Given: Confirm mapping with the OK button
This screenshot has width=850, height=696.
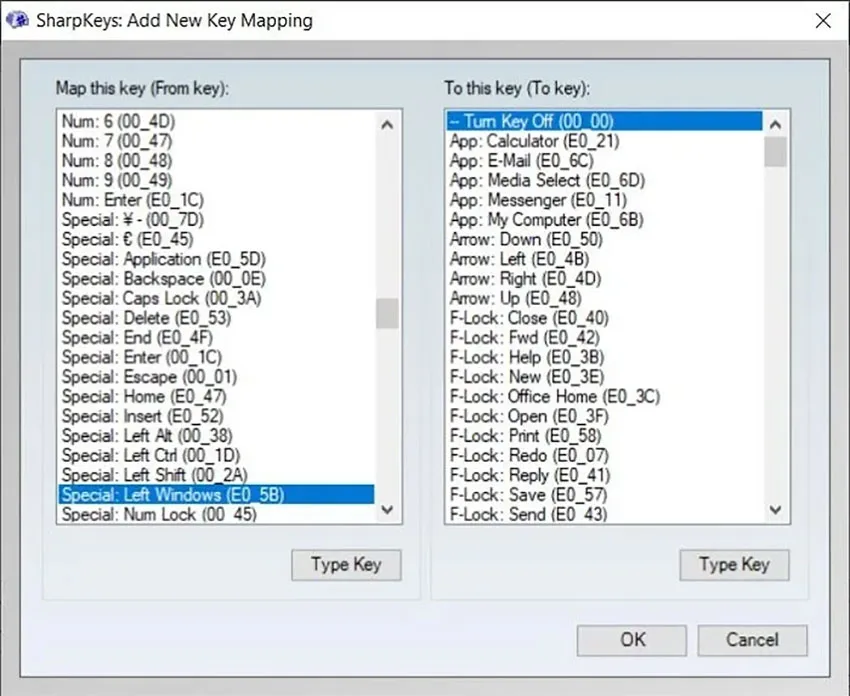Looking at the screenshot, I should coord(632,640).
